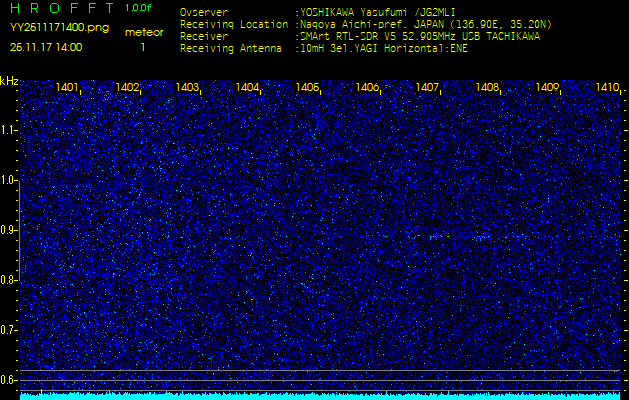Click the Receiving Location label
The width and height of the screenshot is (629, 400).
234,24
